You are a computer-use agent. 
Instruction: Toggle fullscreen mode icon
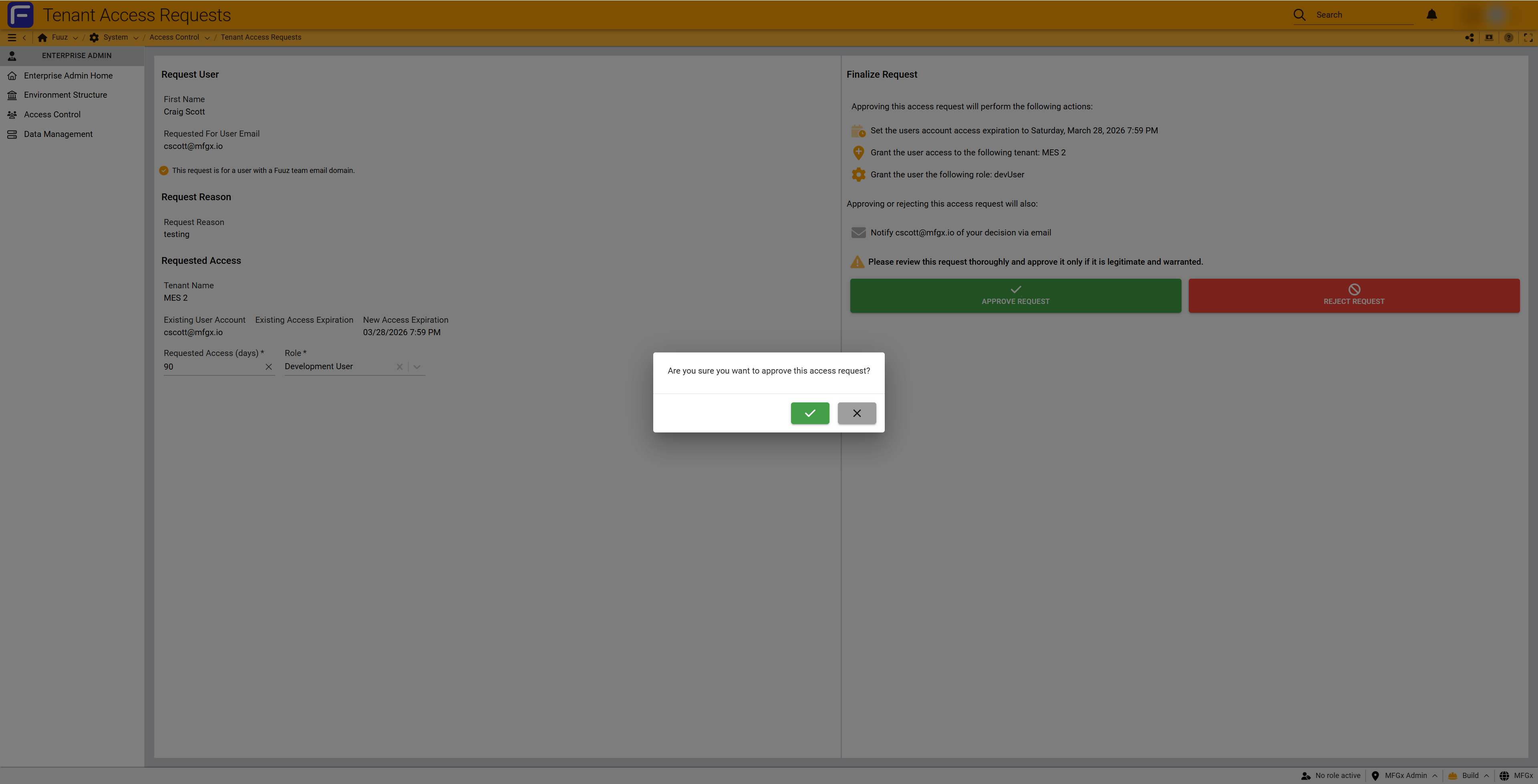[1528, 37]
